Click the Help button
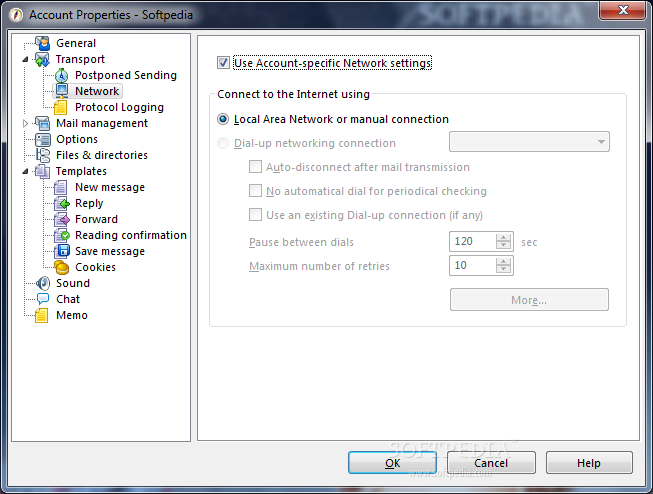Viewport: 653px width, 494px height. [589, 463]
